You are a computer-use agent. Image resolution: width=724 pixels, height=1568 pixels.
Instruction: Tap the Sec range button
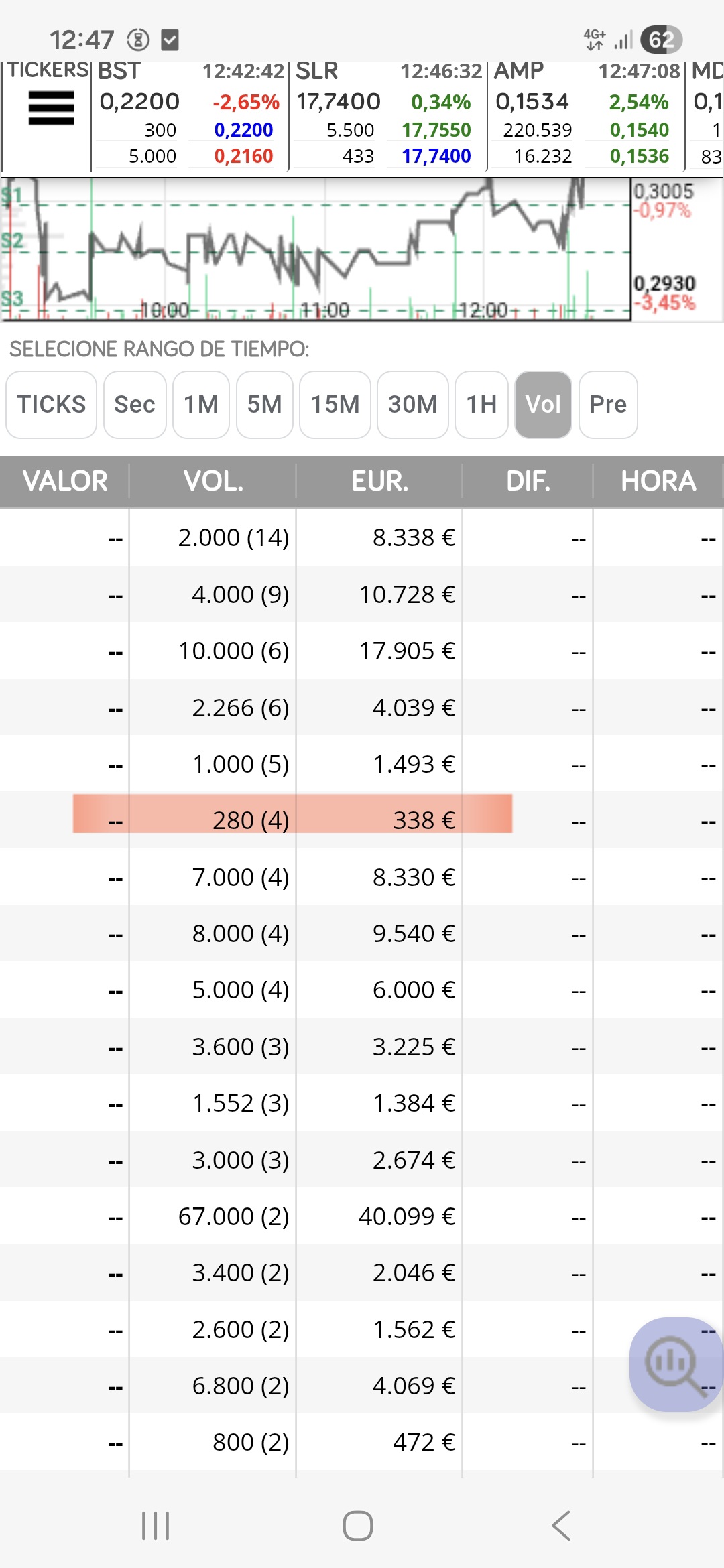pyautogui.click(x=135, y=405)
